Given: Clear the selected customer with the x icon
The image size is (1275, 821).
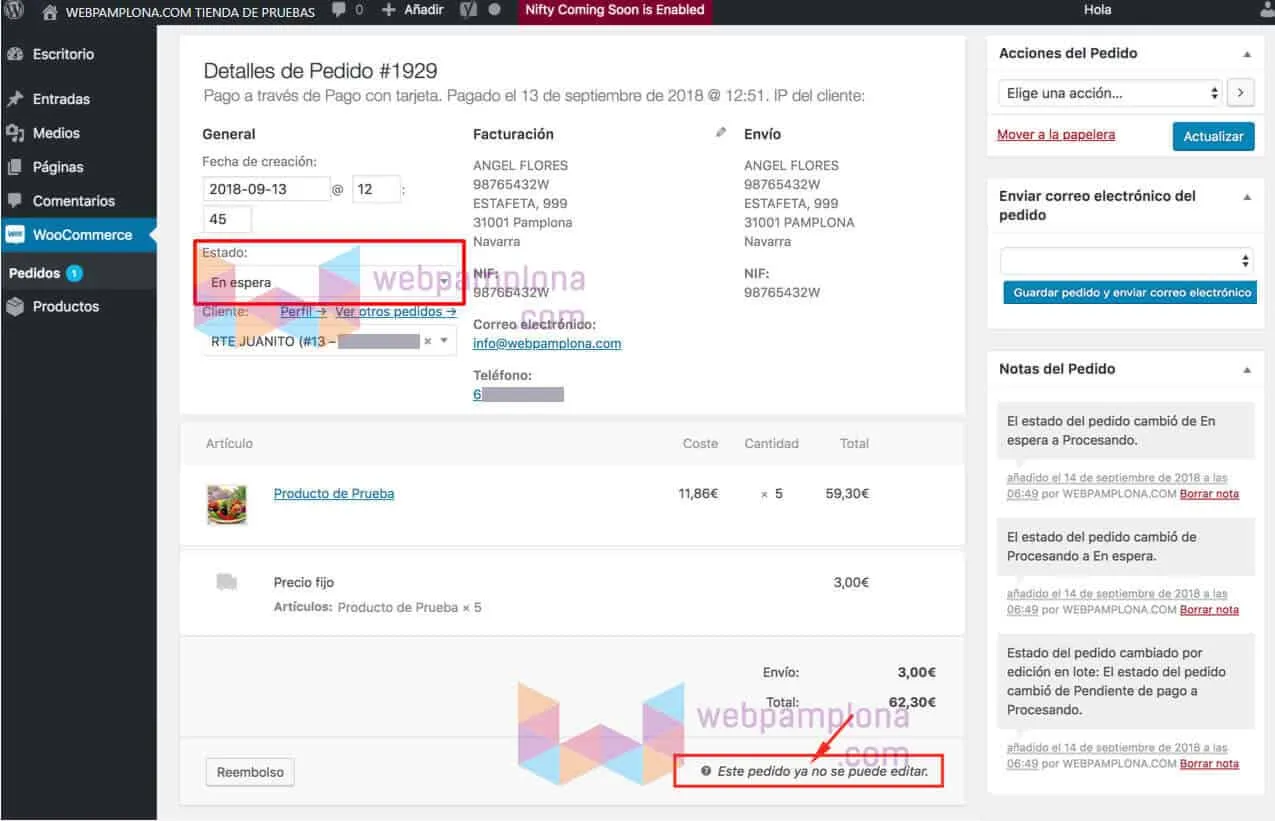Looking at the screenshot, I should (x=428, y=341).
